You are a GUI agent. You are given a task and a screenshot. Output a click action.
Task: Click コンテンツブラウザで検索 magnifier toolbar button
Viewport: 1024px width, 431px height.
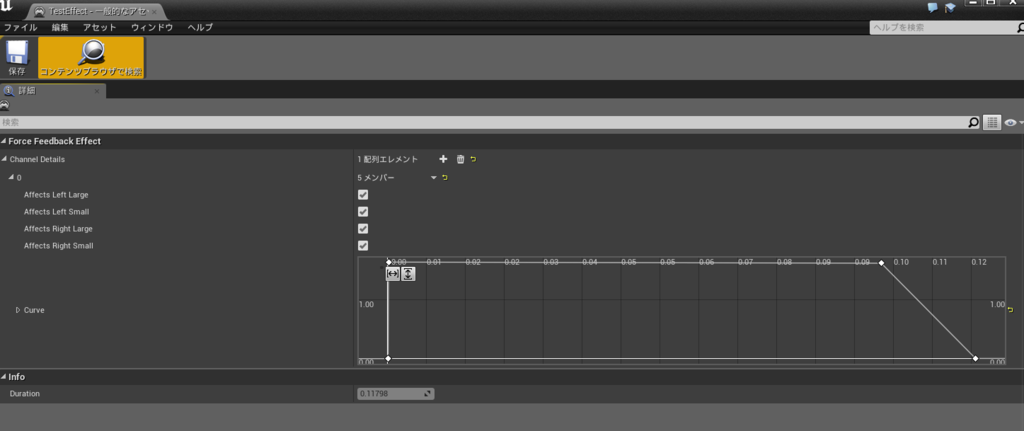[x=91, y=57]
